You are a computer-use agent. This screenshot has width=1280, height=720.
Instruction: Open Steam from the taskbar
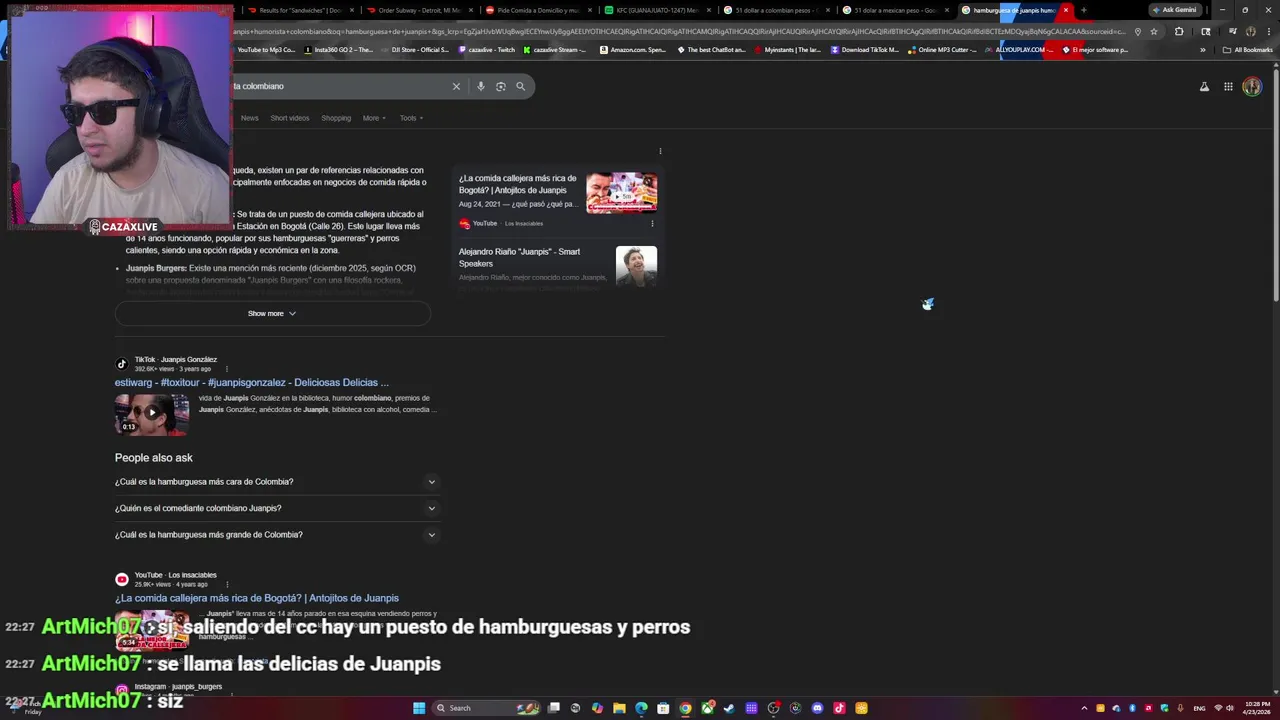point(729,708)
